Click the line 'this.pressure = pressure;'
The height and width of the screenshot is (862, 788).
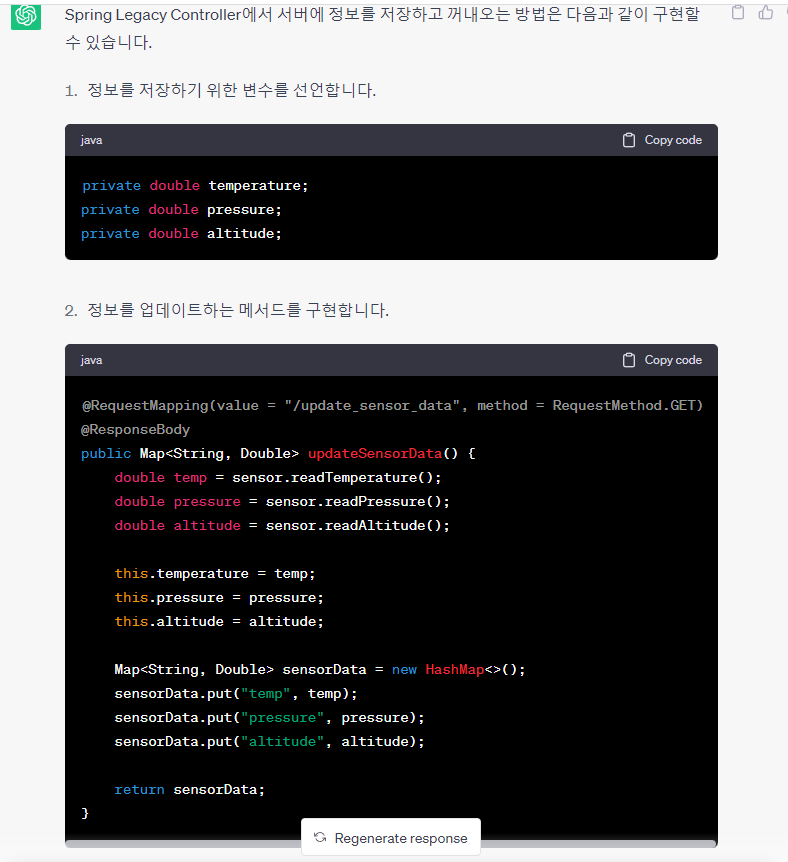tap(219, 598)
